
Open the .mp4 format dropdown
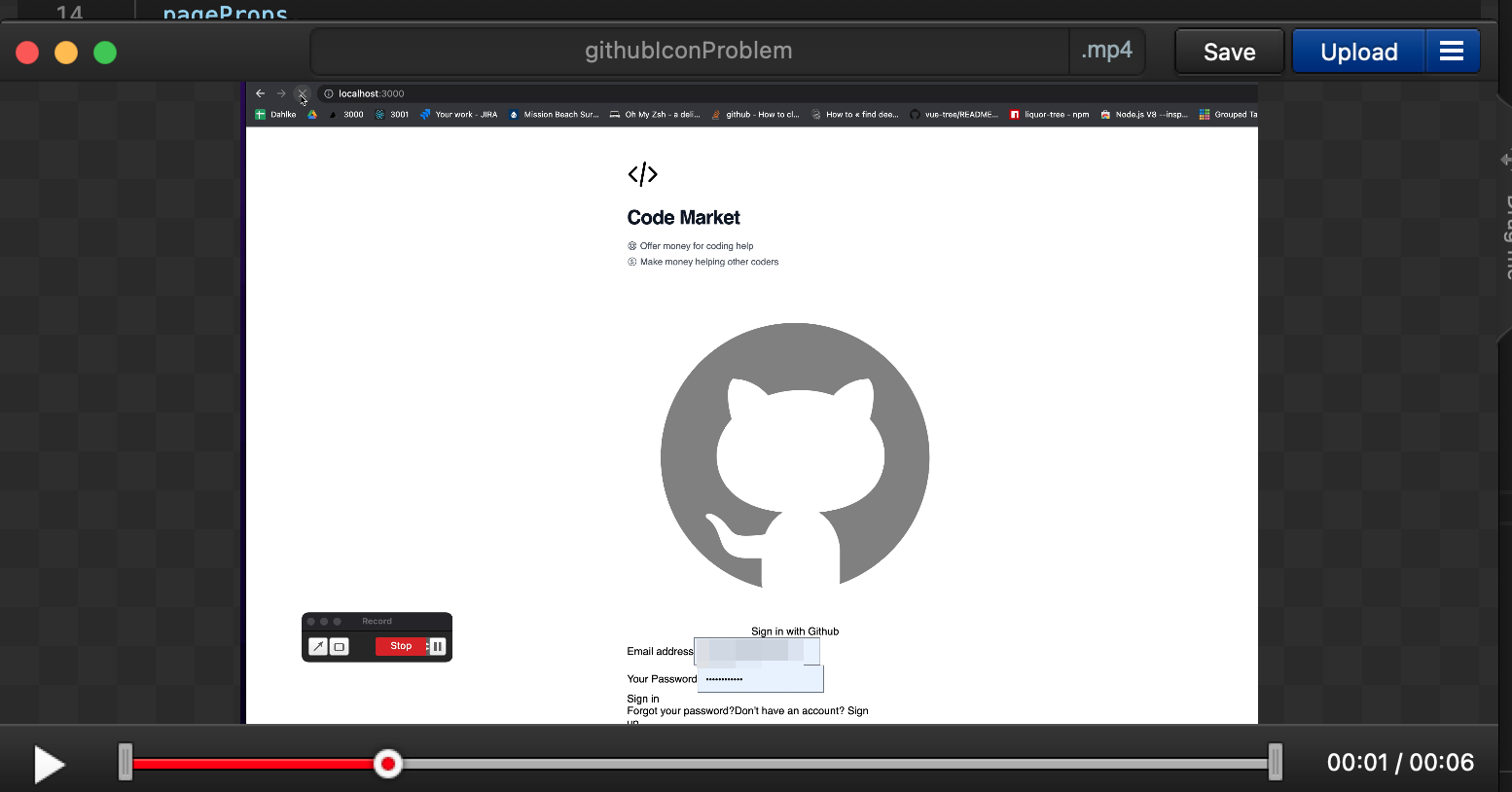[x=1107, y=51]
